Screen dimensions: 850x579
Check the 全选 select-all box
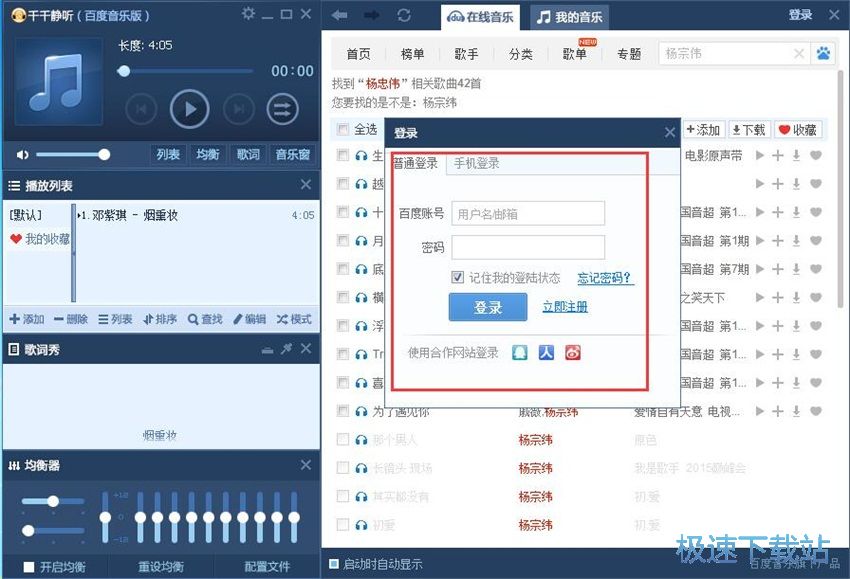pyautogui.click(x=343, y=129)
